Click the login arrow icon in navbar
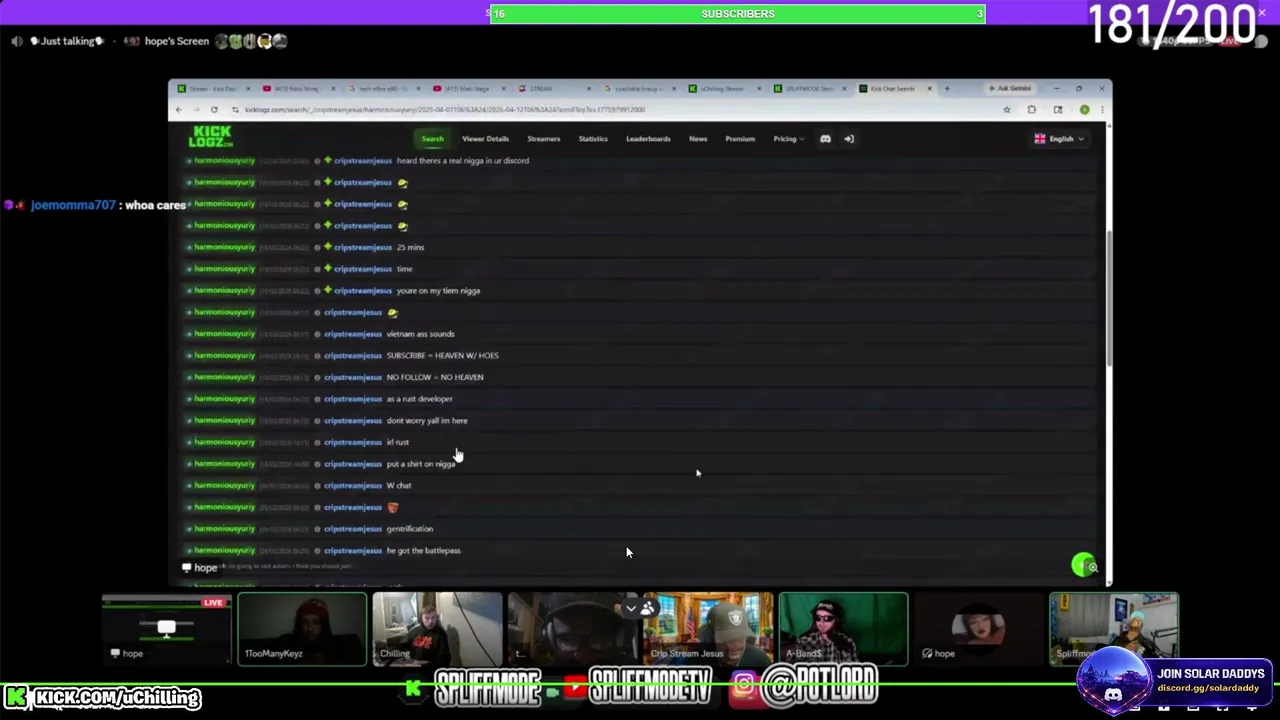Viewport: 1280px width, 720px height. click(x=849, y=139)
